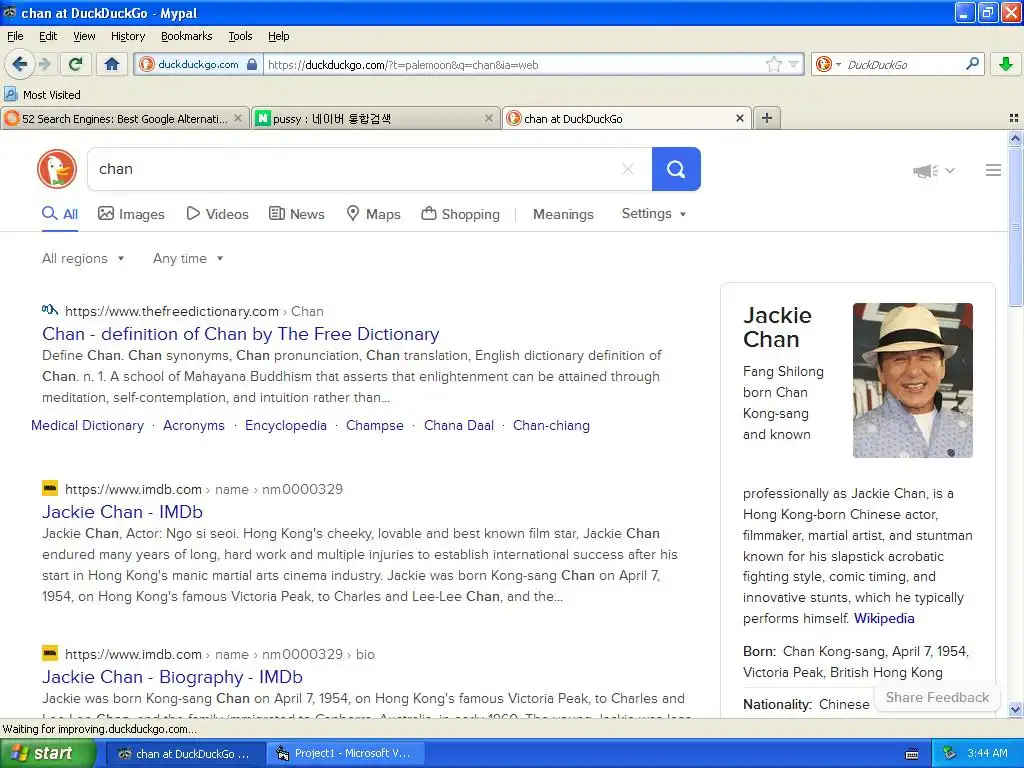Image resolution: width=1024 pixels, height=768 pixels.
Task: Follow the Encyclopedia sublink
Action: pyautogui.click(x=285, y=425)
